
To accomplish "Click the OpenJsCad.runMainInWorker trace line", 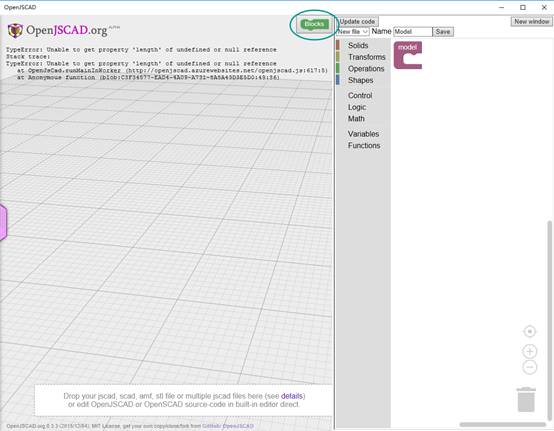I will 172,71.
